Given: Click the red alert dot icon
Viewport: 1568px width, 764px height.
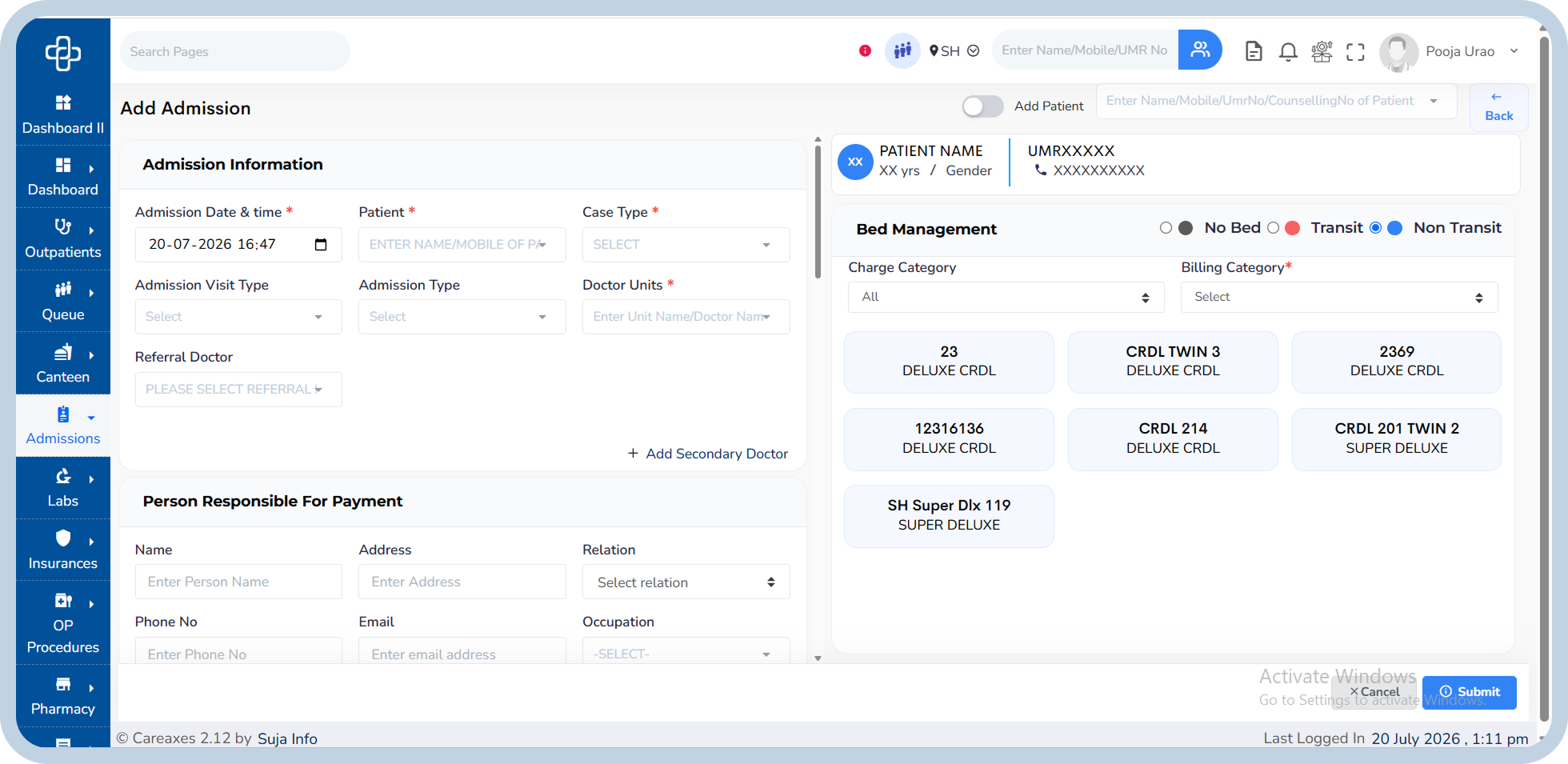Looking at the screenshot, I should pos(865,51).
